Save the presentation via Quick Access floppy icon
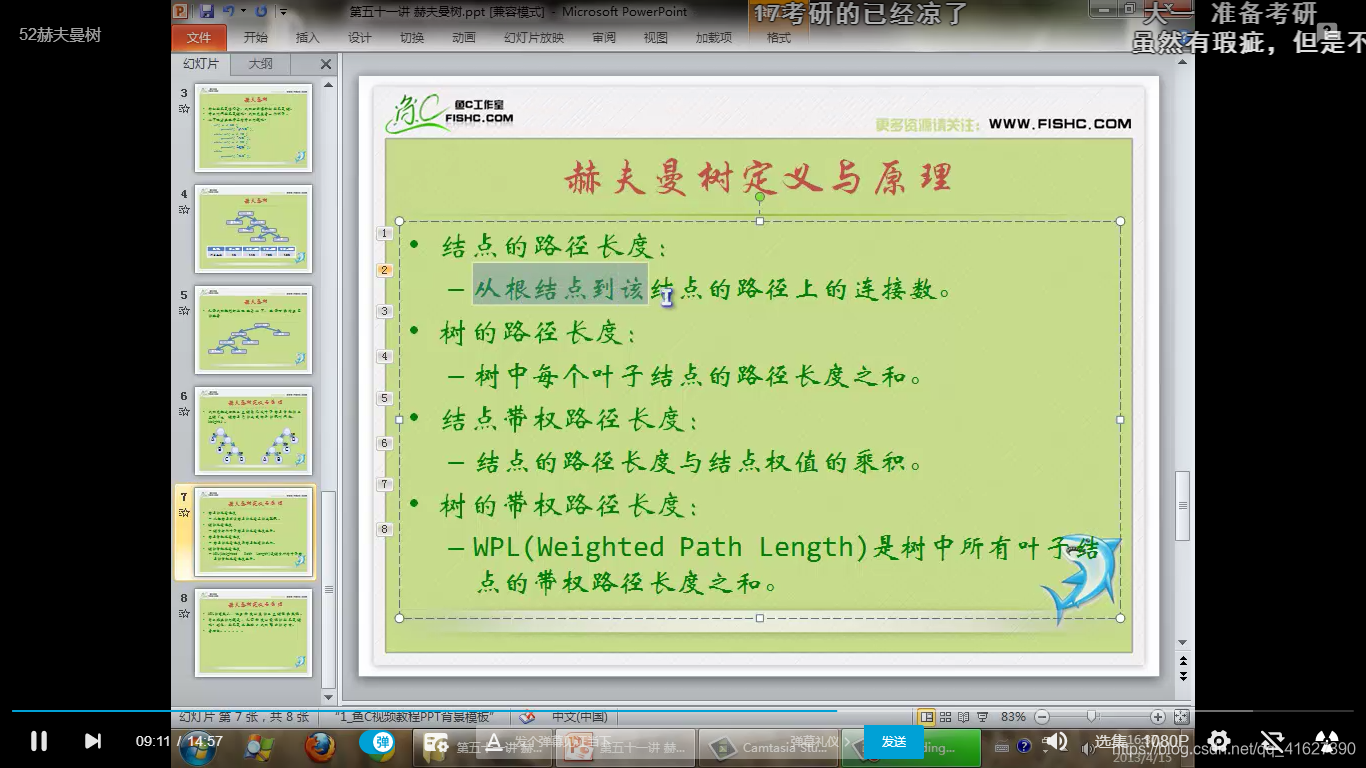1366x768 pixels. click(x=207, y=11)
